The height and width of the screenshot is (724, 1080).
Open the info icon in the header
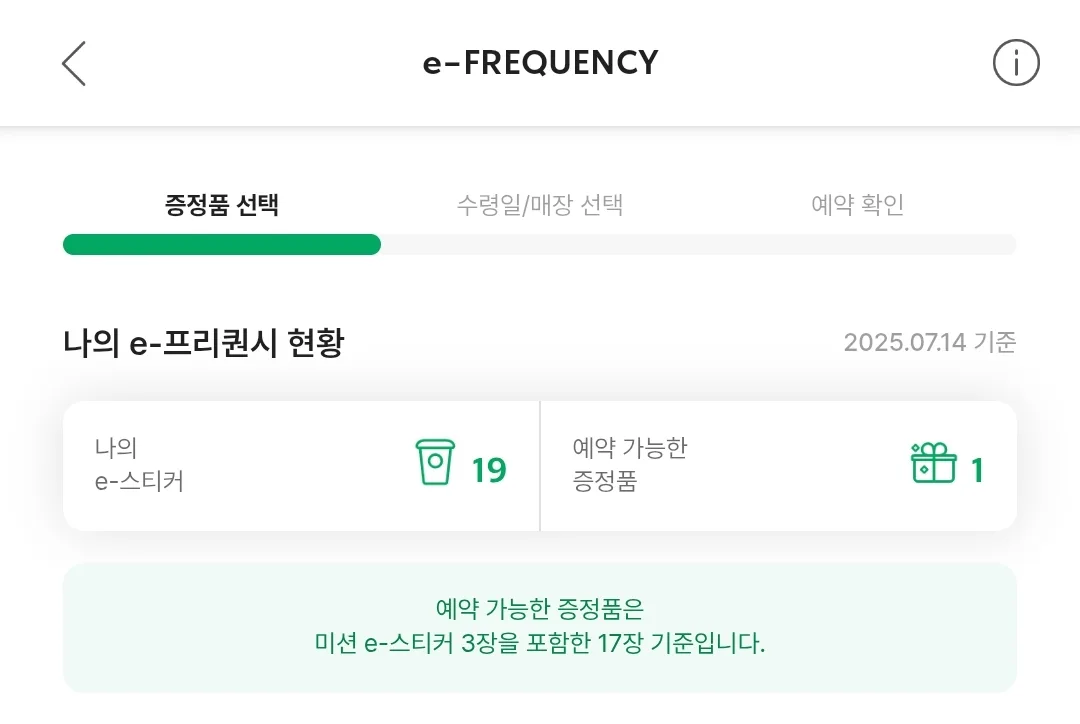[1015, 63]
